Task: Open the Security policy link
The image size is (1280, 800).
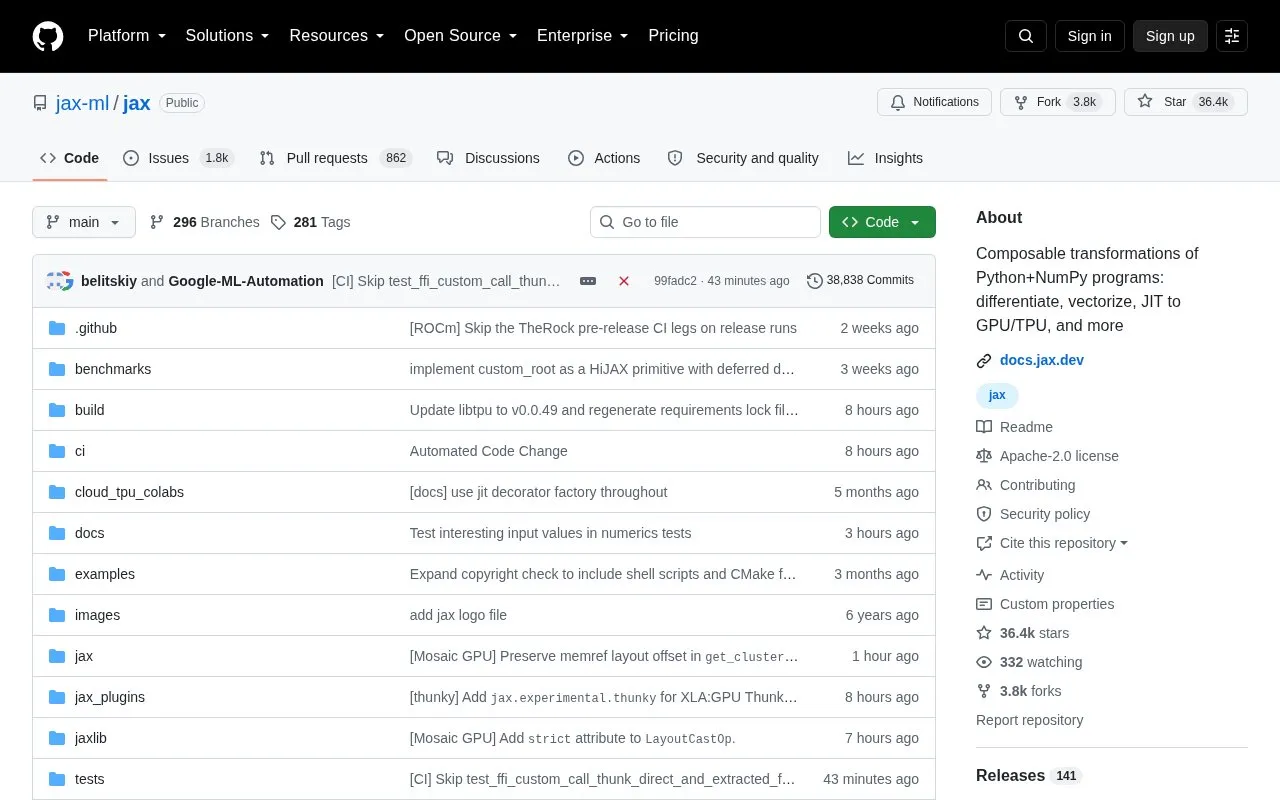Action: [x=1035, y=514]
